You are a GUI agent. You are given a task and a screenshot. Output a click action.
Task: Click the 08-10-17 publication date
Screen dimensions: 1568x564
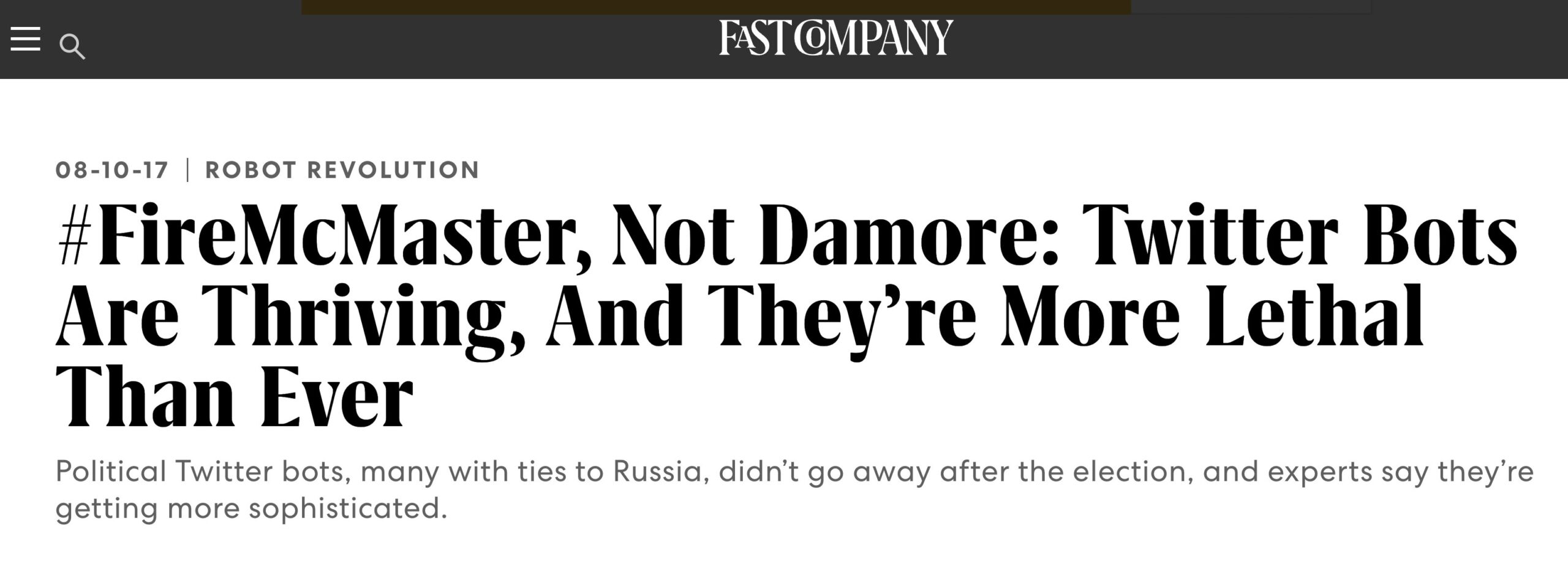tap(111, 170)
